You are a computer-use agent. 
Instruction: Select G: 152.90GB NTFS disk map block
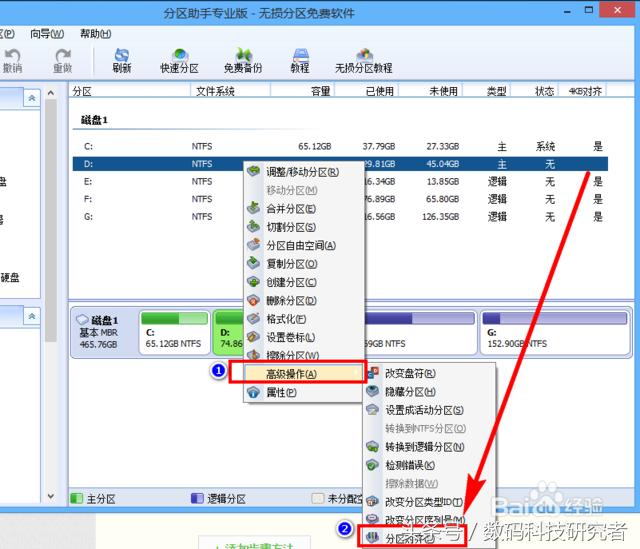click(555, 333)
